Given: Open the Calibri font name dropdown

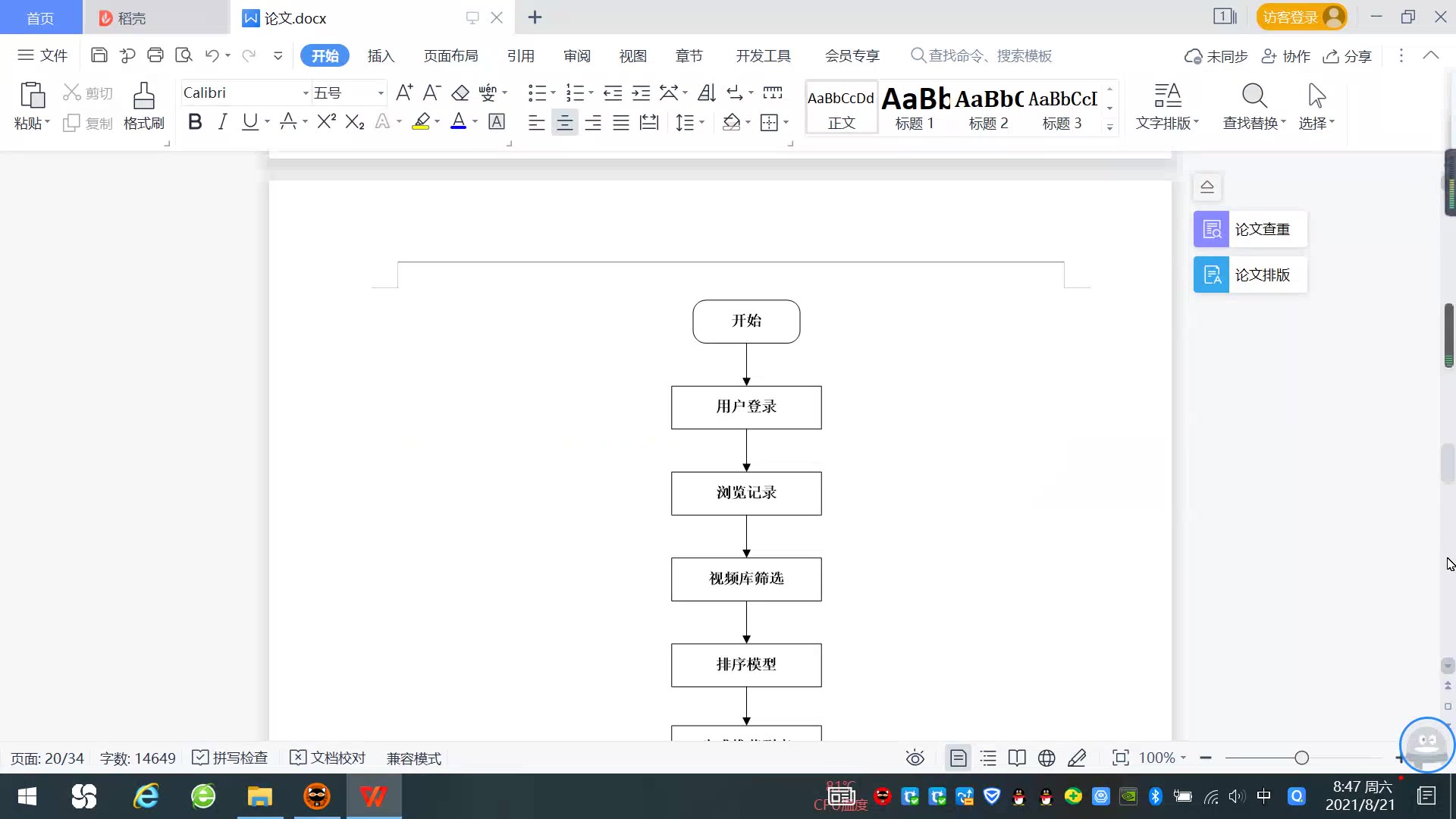Looking at the screenshot, I should point(305,93).
